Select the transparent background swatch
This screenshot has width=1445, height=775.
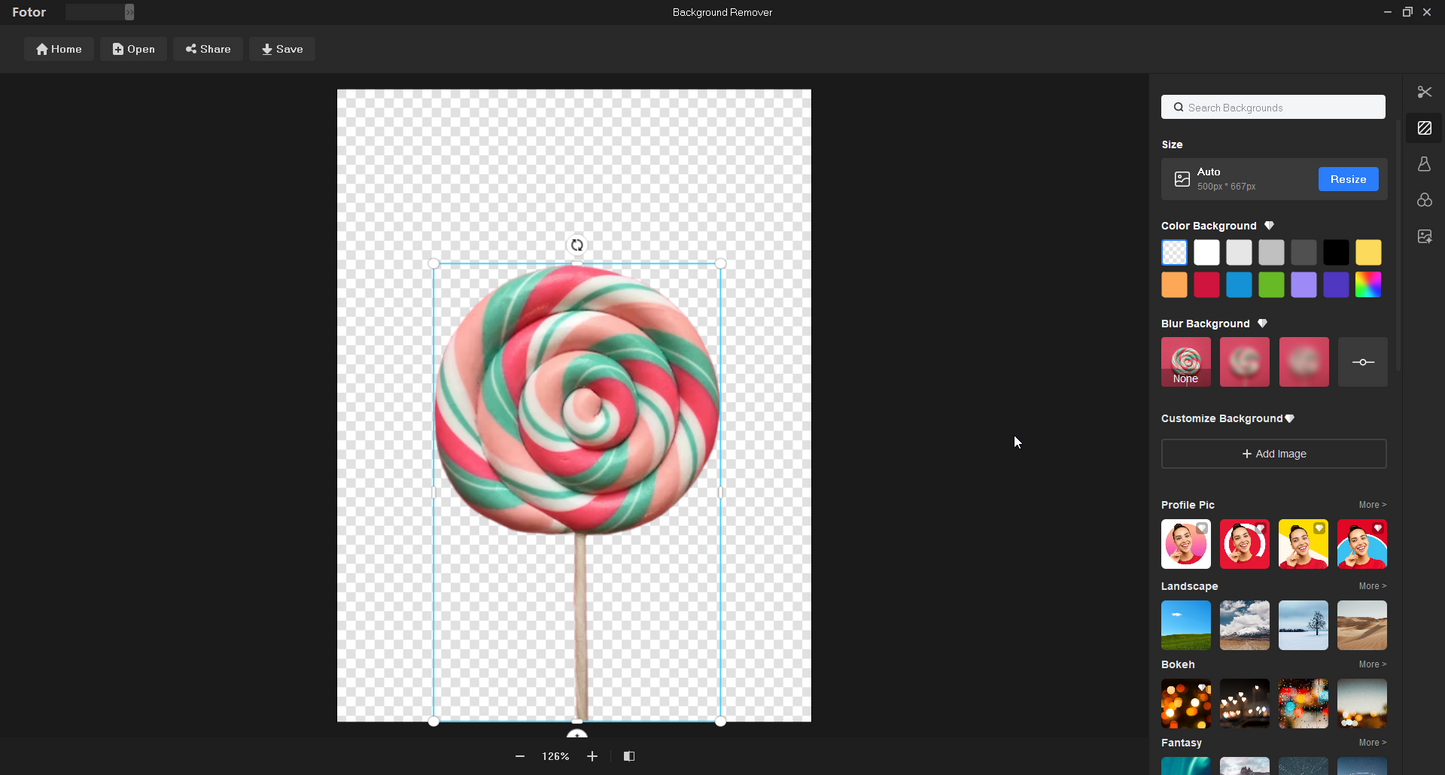[1174, 252]
